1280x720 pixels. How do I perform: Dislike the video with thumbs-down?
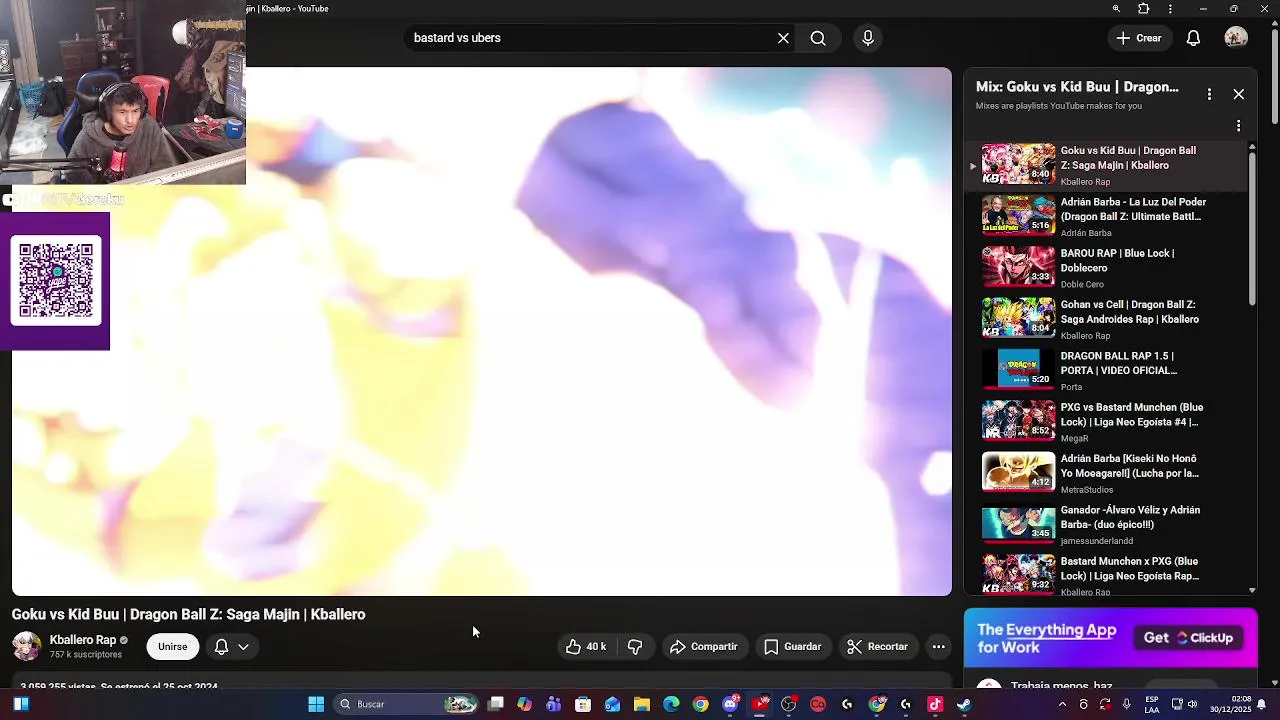click(635, 647)
